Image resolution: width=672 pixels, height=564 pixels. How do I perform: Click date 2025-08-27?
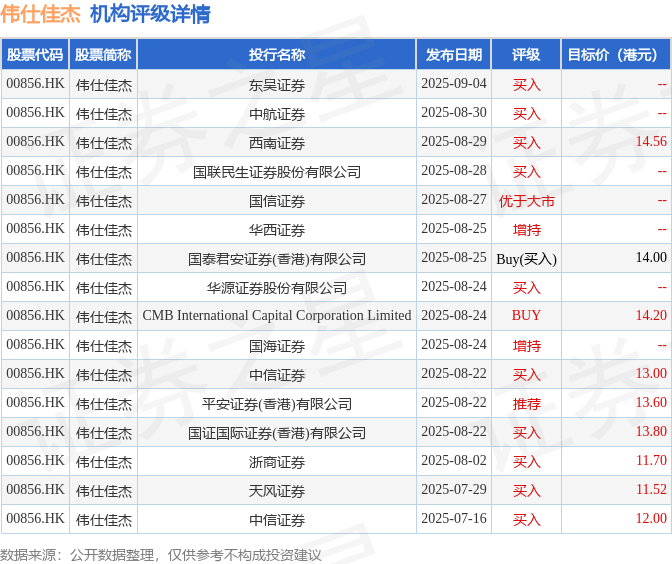tap(454, 199)
